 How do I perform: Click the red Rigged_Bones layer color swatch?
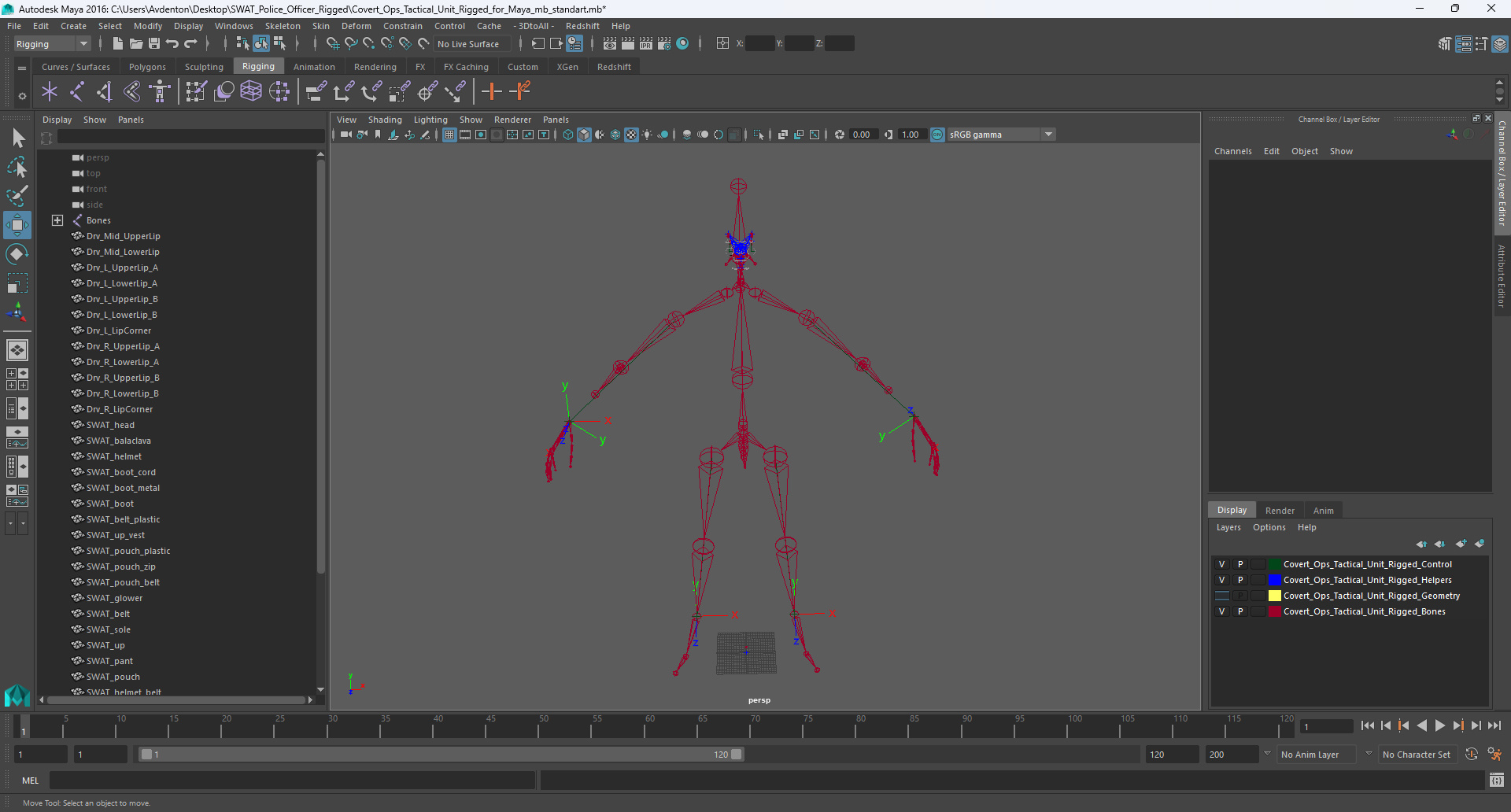(x=1274, y=611)
